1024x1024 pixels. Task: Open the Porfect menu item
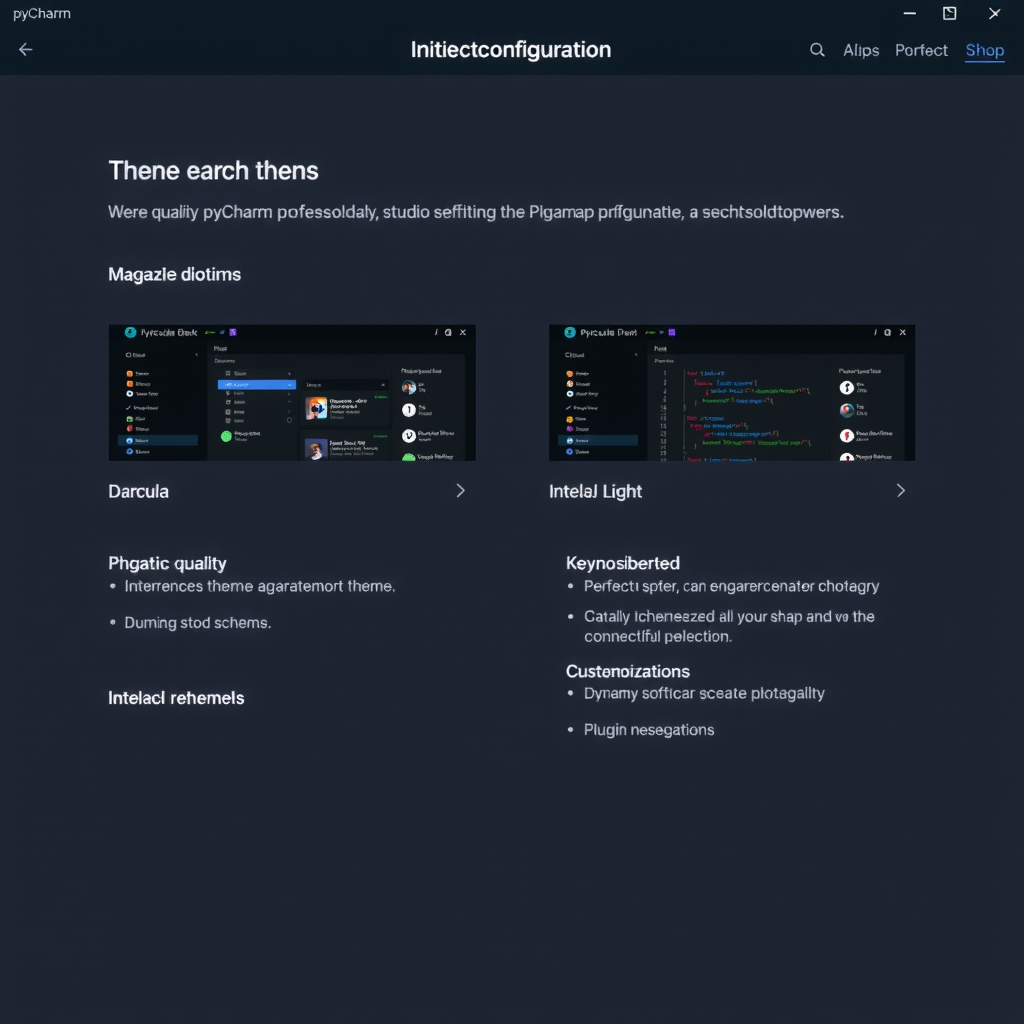pyautogui.click(x=921, y=50)
